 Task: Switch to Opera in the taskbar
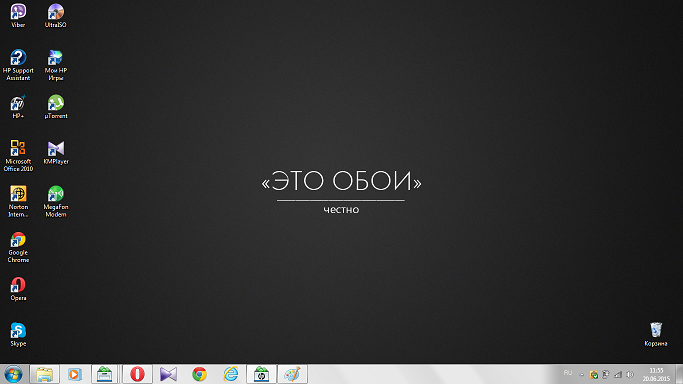(x=137, y=374)
